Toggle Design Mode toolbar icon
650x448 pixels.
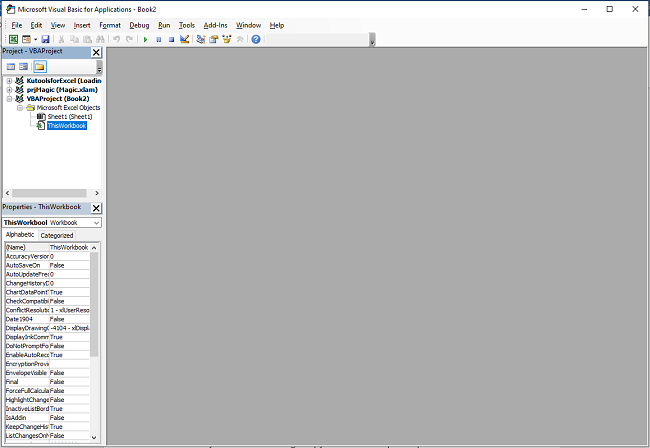185,39
